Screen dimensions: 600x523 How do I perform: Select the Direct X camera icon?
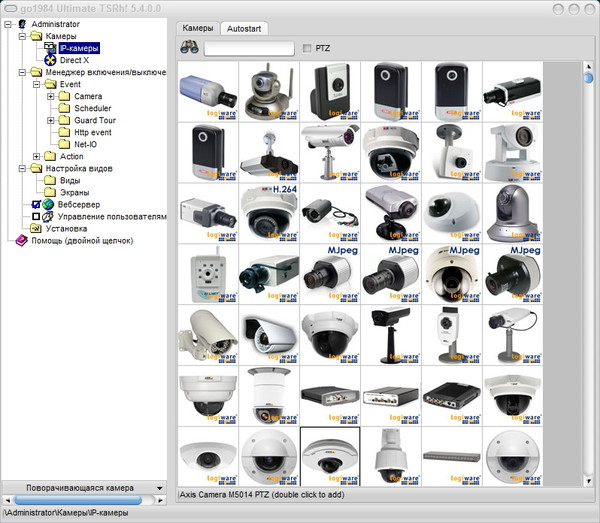pyautogui.click(x=49, y=60)
